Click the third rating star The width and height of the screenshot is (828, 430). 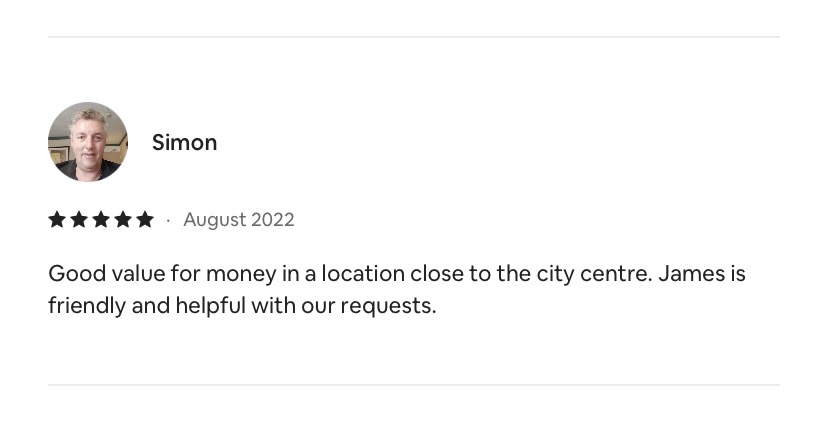point(100,219)
